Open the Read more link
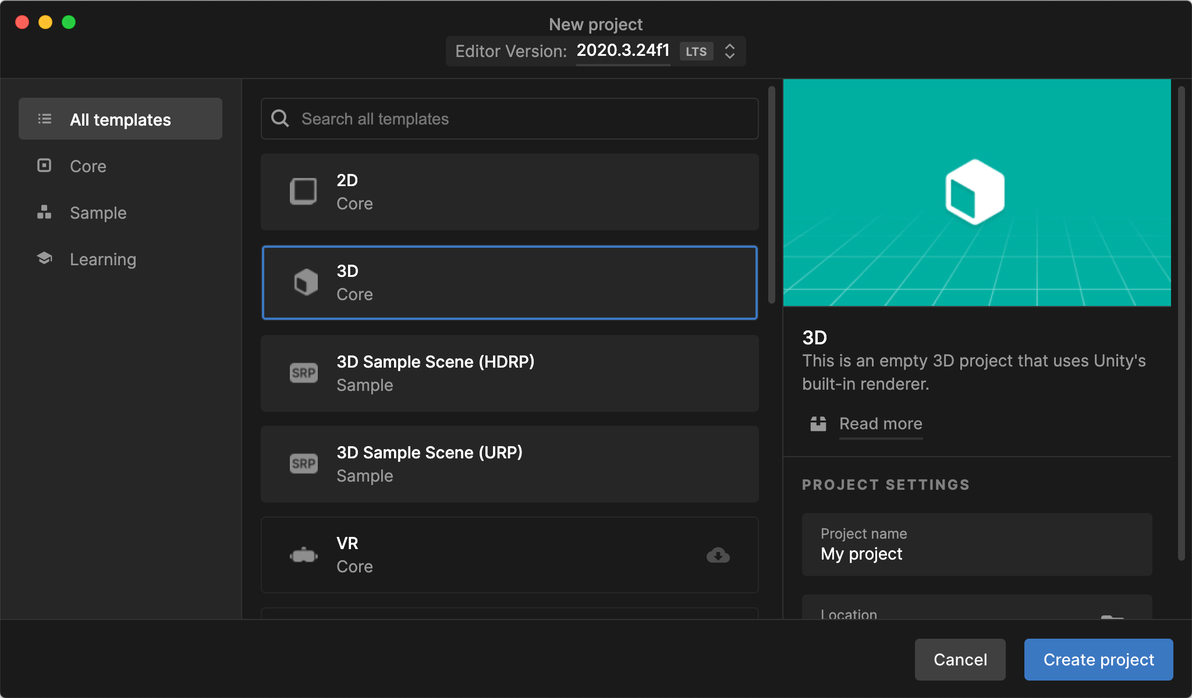This screenshot has width=1192, height=698. tap(880, 424)
